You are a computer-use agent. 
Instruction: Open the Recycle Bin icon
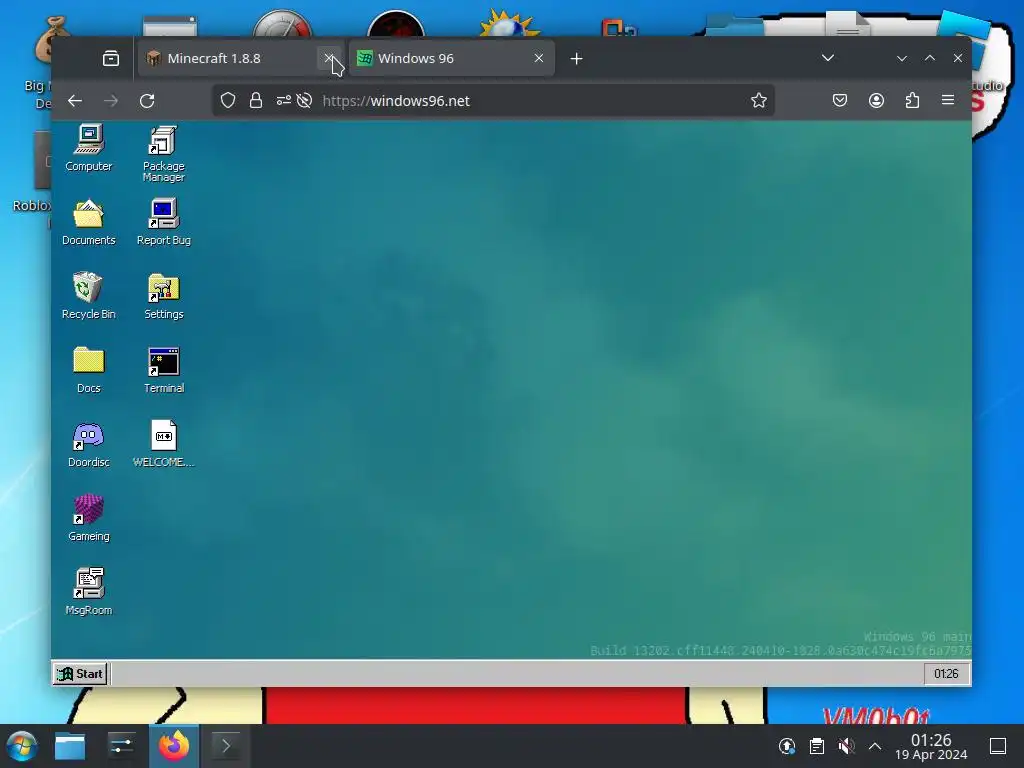click(89, 296)
